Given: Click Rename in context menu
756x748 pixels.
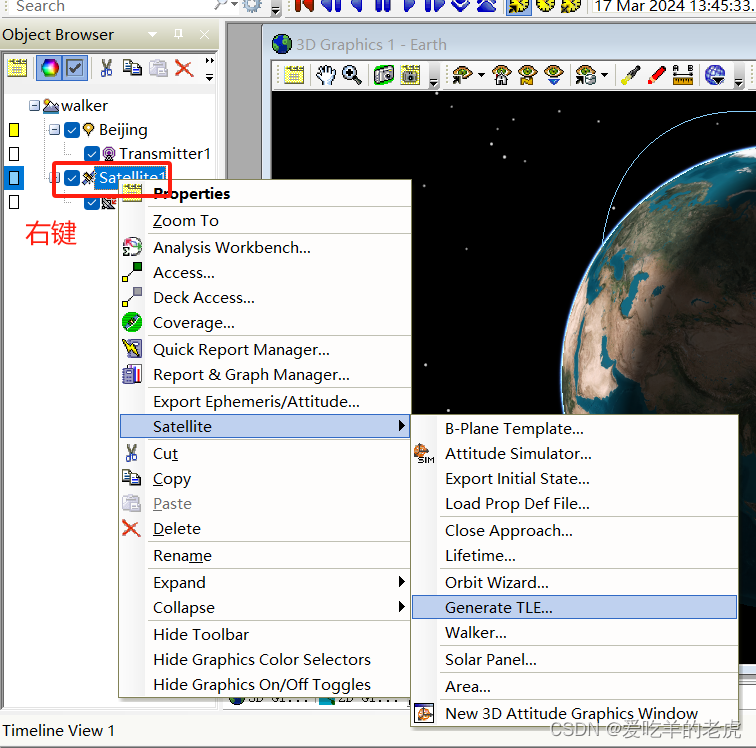Looking at the screenshot, I should 265,556.
